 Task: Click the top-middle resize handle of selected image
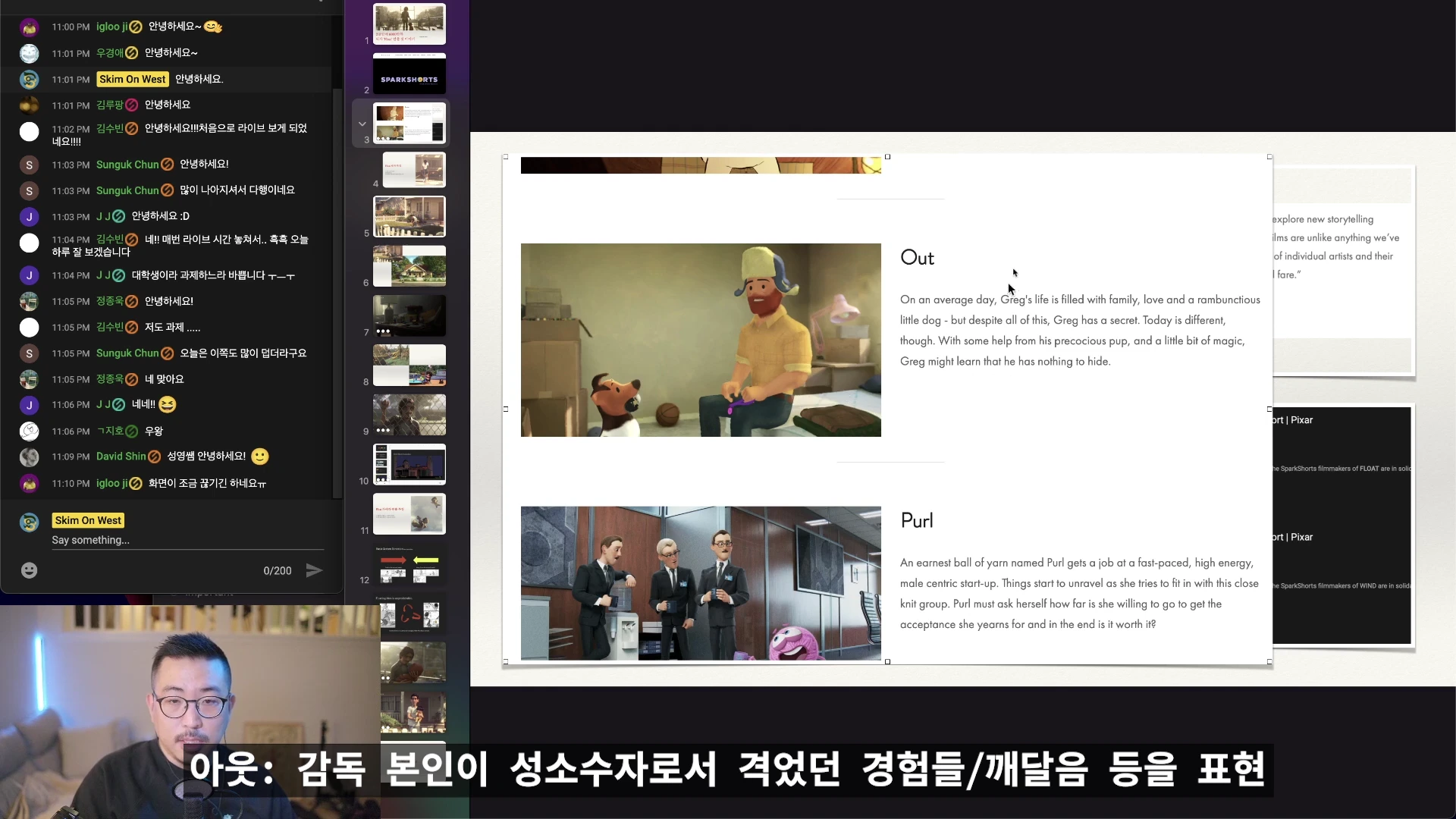(x=887, y=157)
